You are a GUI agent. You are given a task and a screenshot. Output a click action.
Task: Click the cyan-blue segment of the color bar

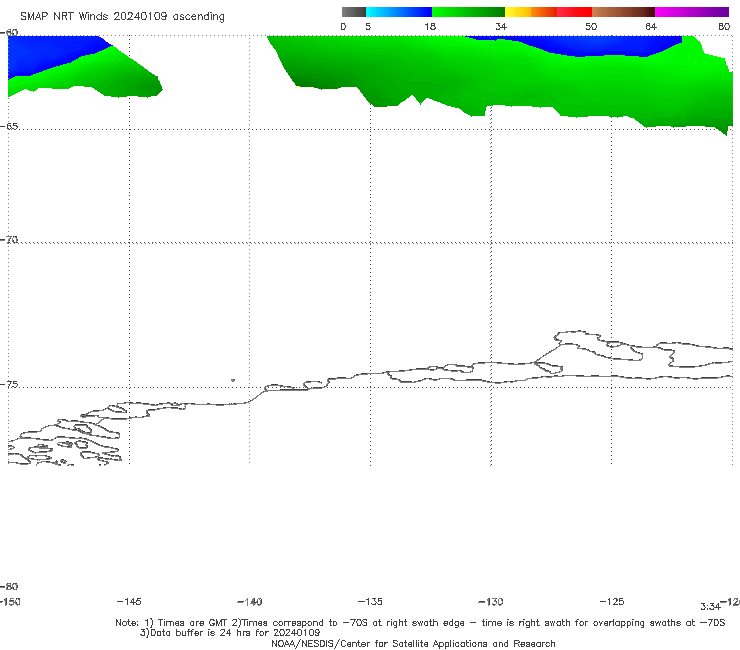pyautogui.click(x=399, y=12)
